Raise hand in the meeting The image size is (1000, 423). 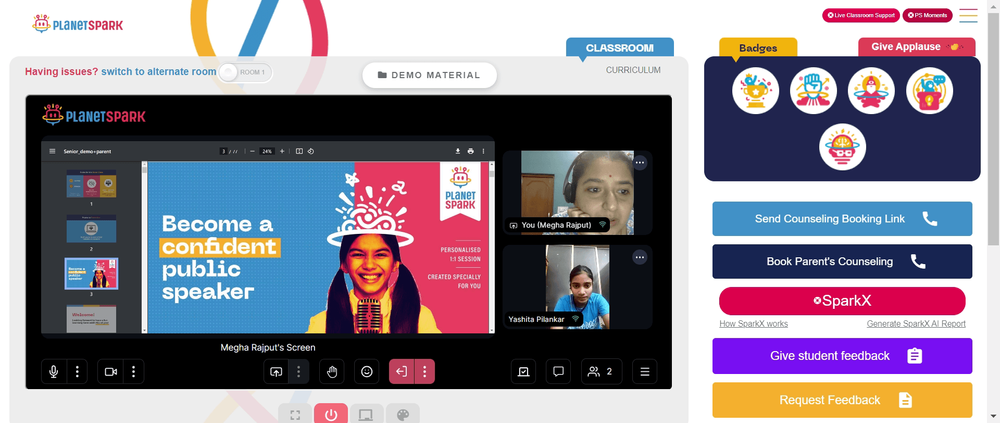[x=332, y=371]
